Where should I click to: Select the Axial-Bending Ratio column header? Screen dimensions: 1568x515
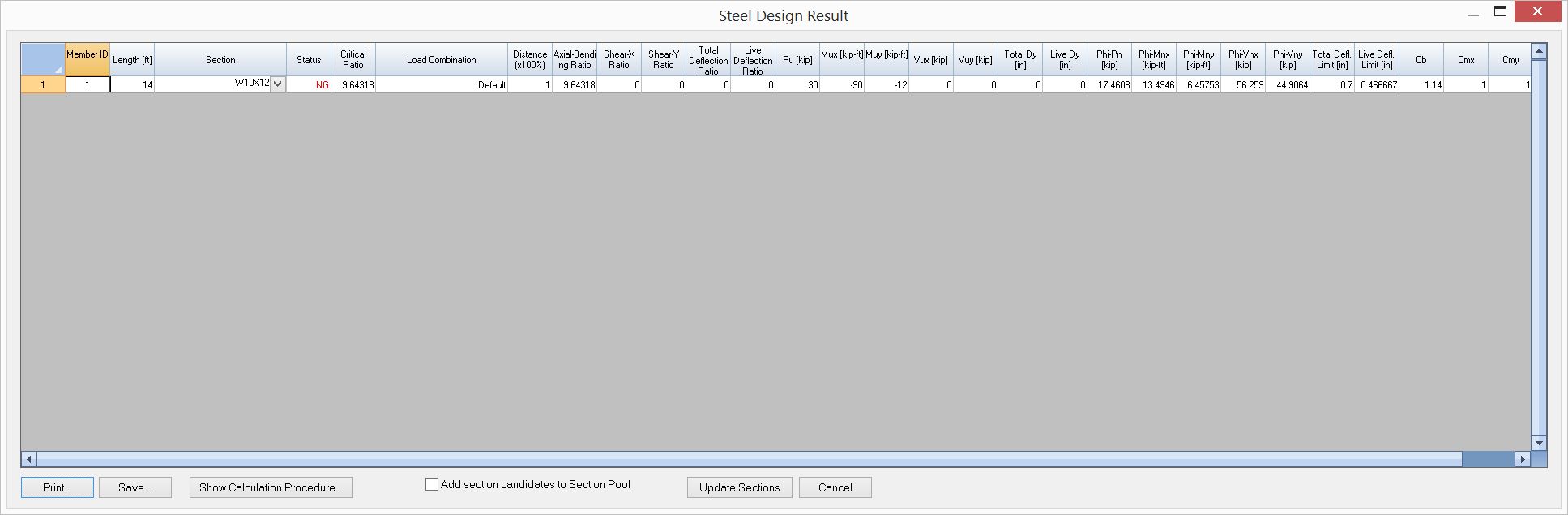(575, 59)
